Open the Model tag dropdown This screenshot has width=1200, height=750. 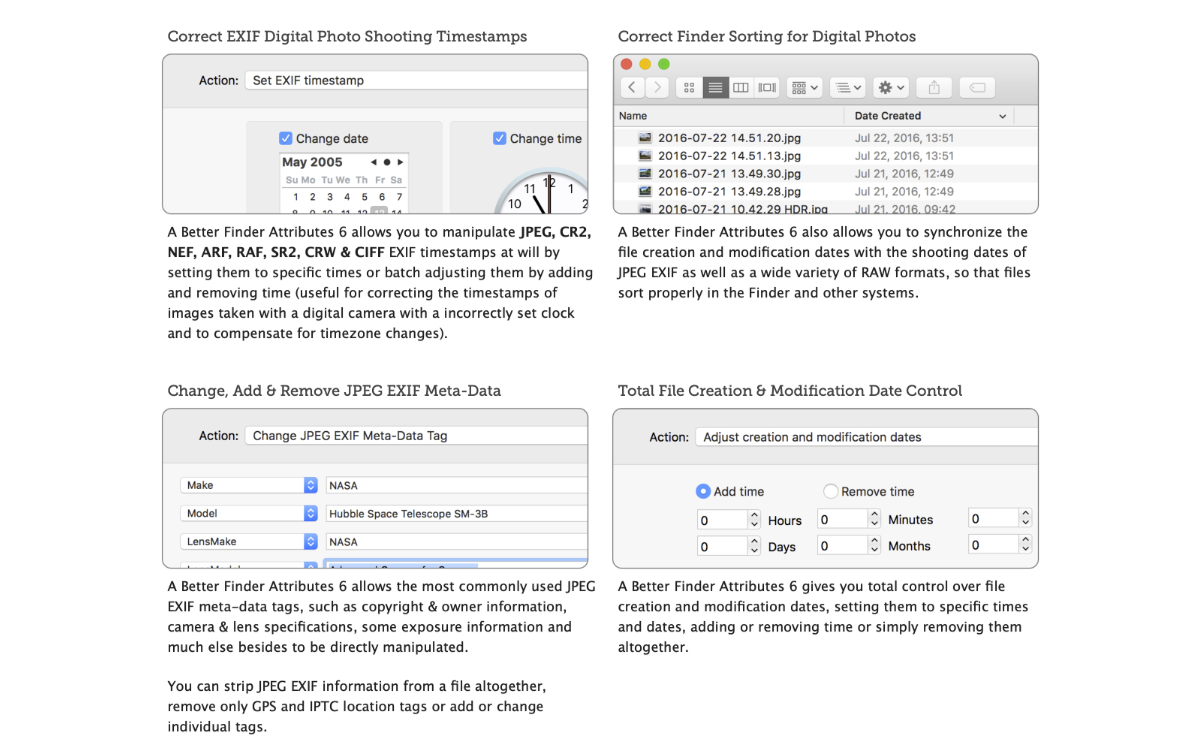(249, 513)
